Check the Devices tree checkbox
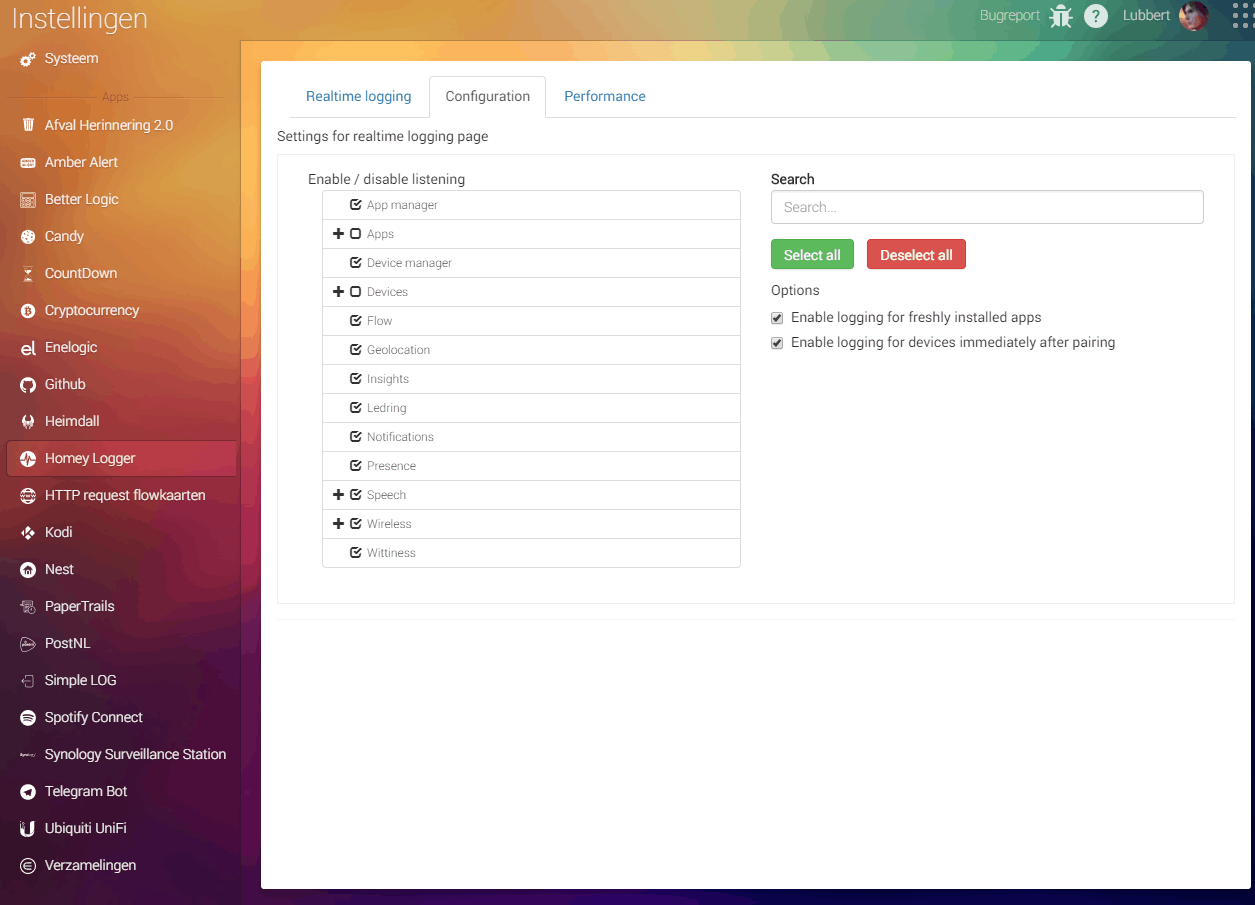The width and height of the screenshot is (1255, 905). (x=356, y=291)
